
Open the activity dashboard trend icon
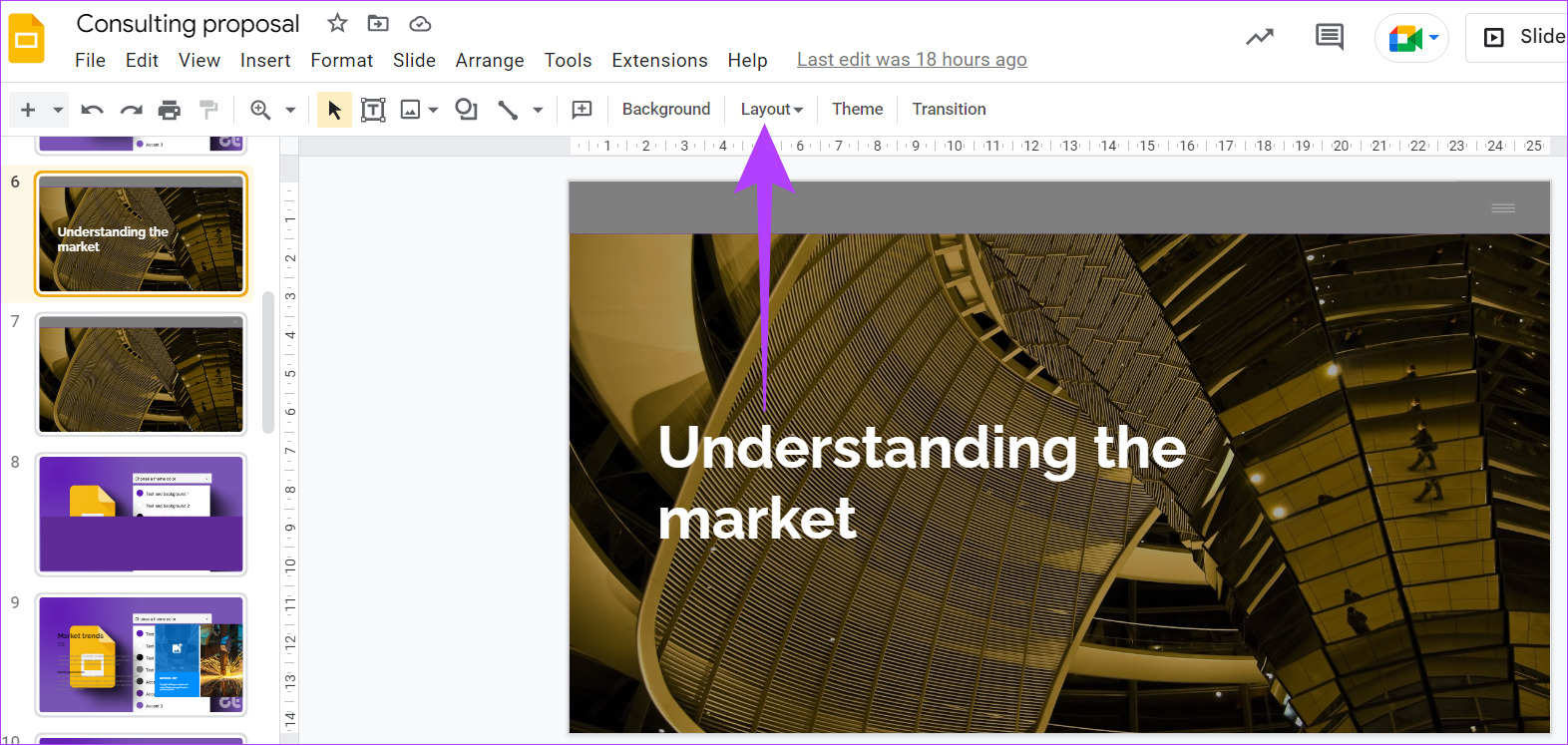point(1260,37)
